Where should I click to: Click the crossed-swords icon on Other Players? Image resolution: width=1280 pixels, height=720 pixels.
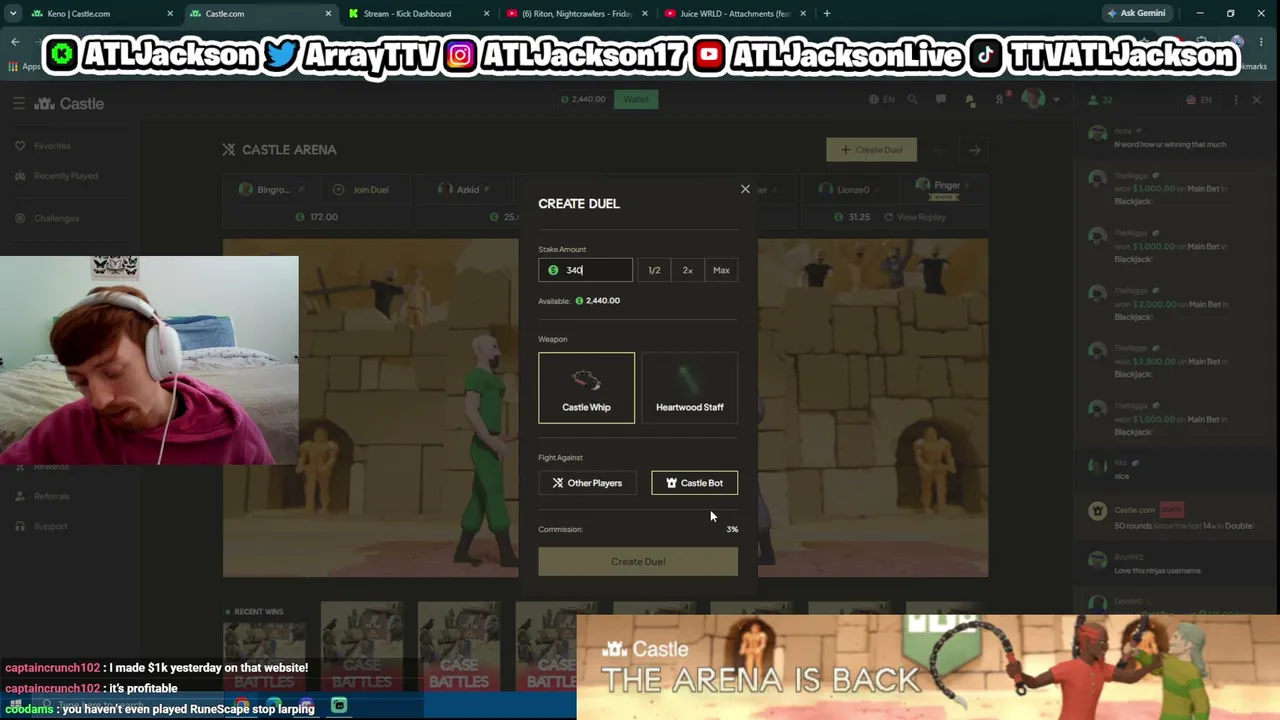tap(558, 483)
